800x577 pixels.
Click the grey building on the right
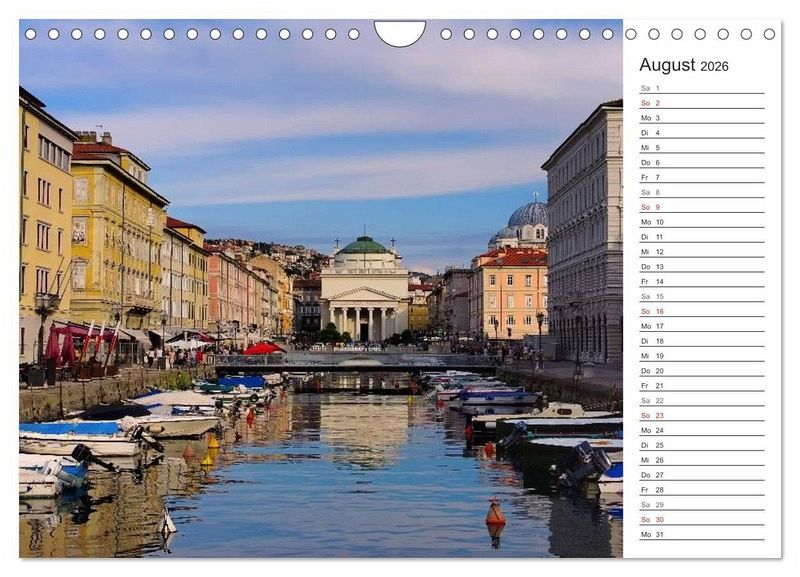click(x=585, y=240)
